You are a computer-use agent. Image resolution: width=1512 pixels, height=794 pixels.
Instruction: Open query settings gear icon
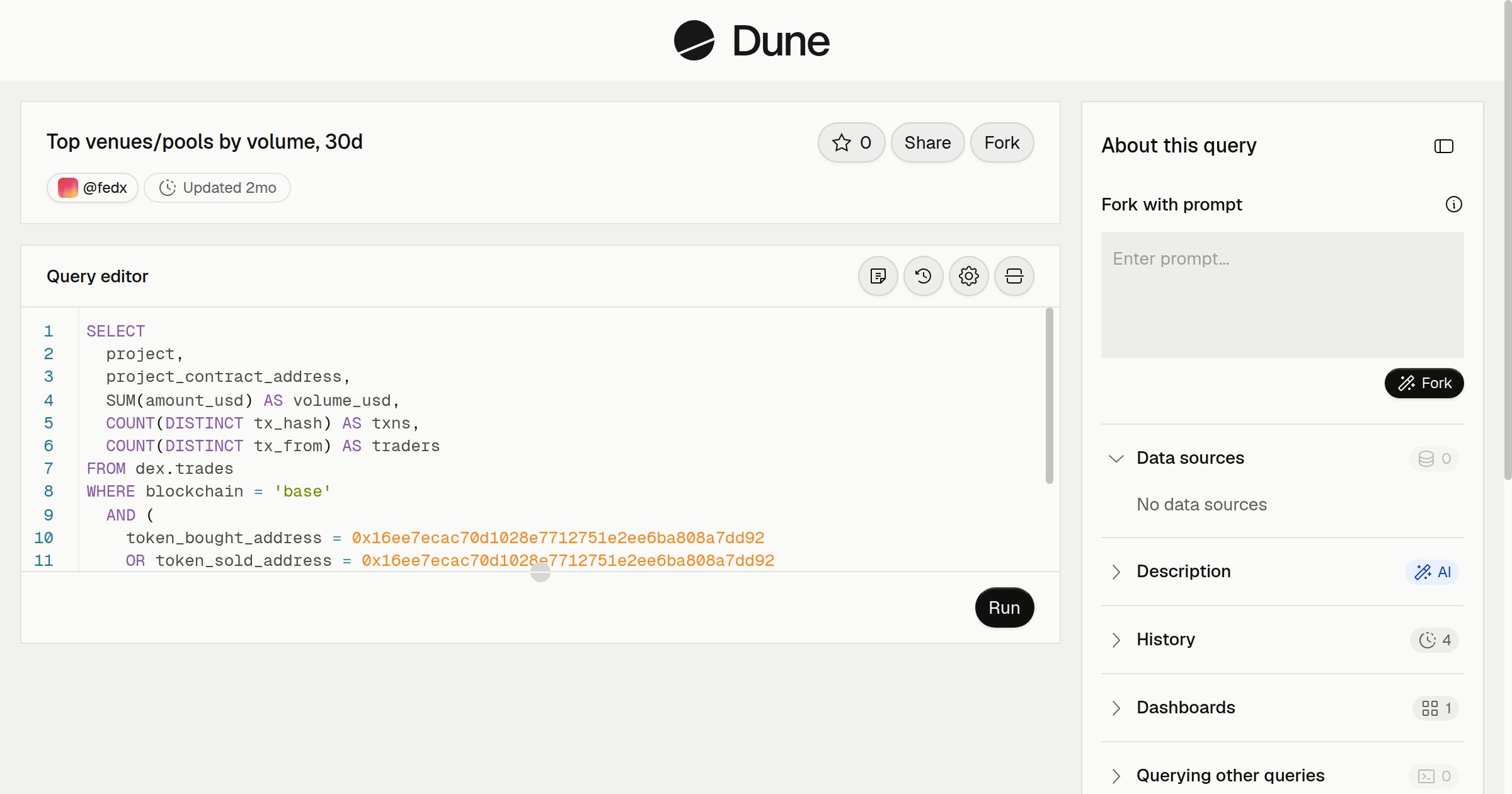pos(968,276)
